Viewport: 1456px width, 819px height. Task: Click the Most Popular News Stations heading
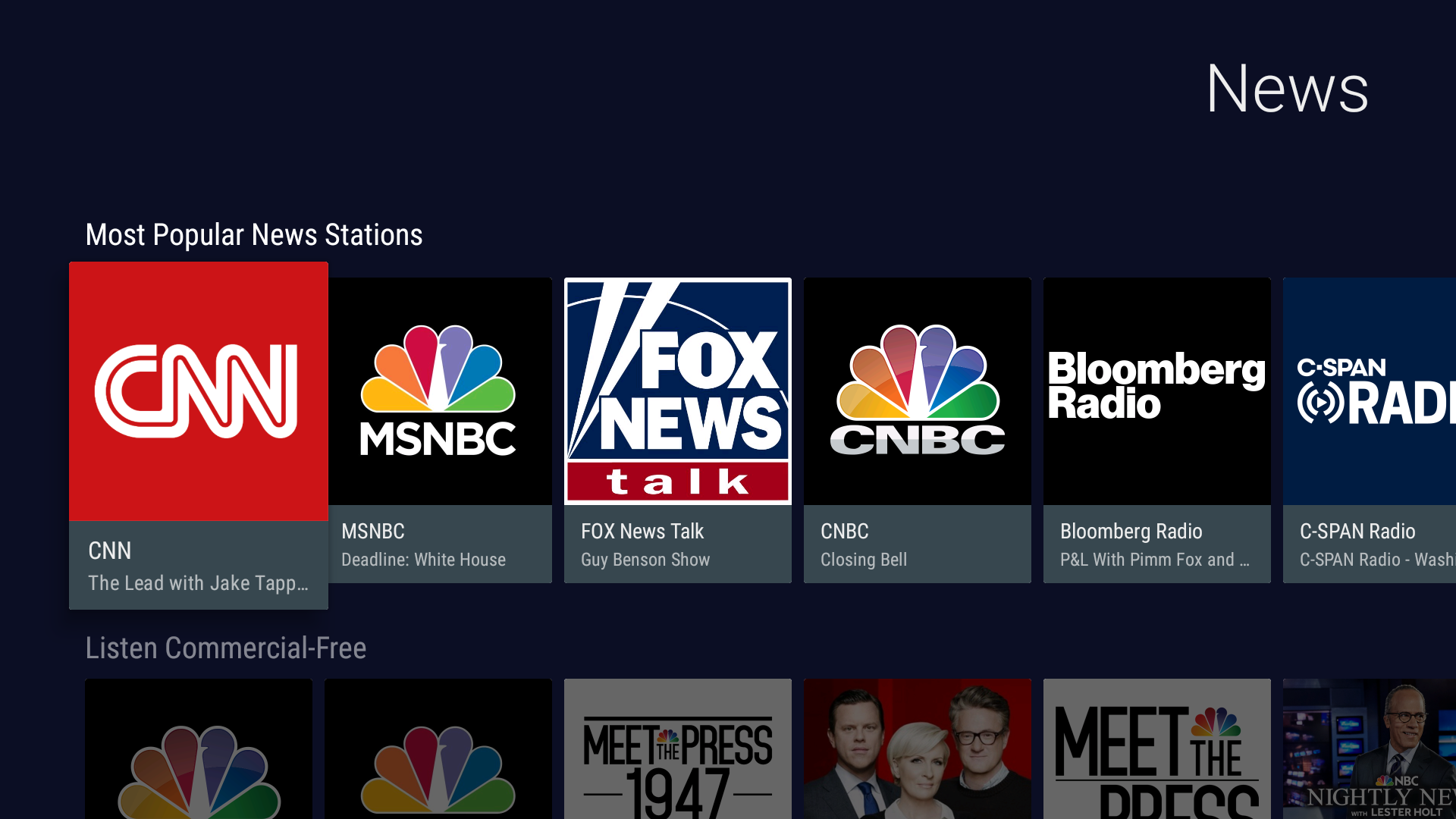[253, 234]
